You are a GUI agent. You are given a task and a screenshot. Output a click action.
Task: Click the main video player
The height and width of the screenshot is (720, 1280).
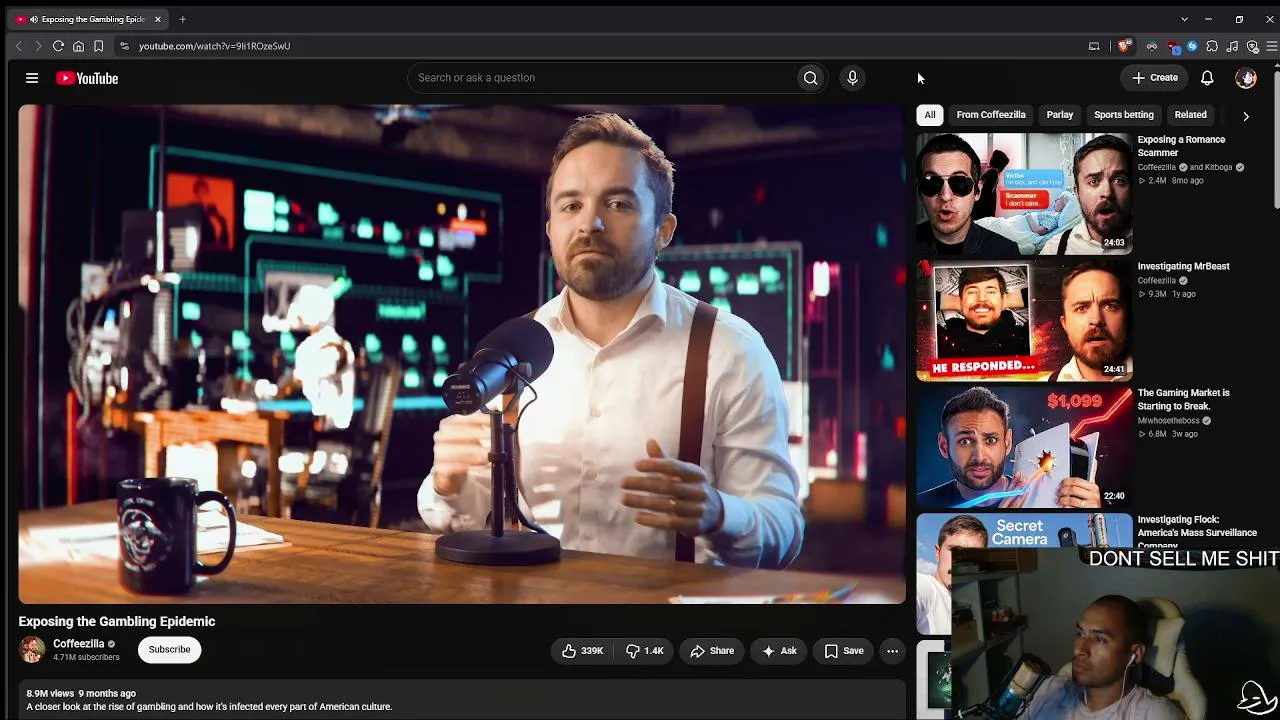[x=462, y=354]
